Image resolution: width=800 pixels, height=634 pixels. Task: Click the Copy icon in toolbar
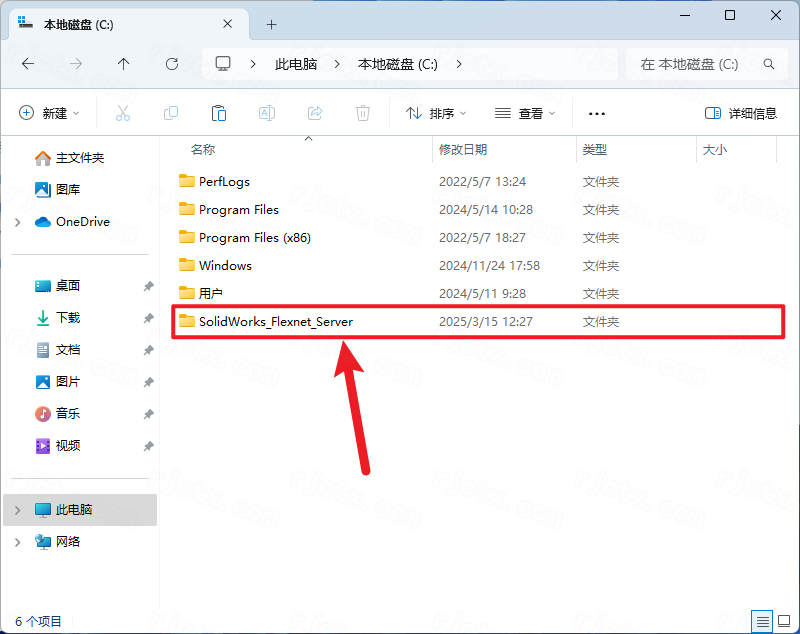171,114
